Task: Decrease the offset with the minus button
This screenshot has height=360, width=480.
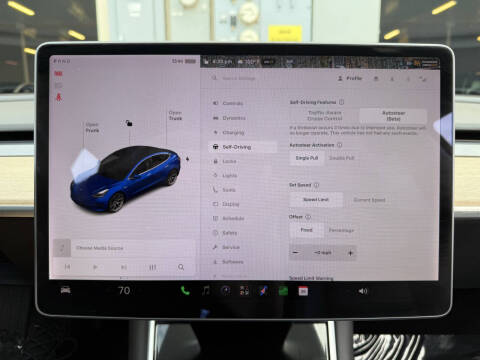Action: [295, 253]
